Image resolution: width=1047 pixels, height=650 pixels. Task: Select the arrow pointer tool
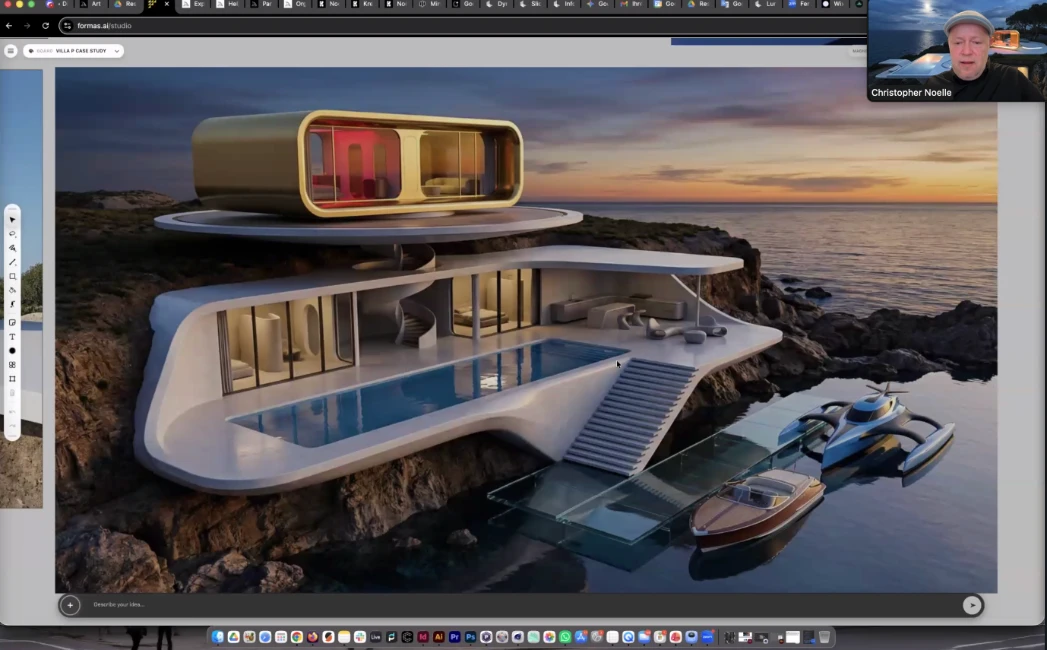point(12,219)
